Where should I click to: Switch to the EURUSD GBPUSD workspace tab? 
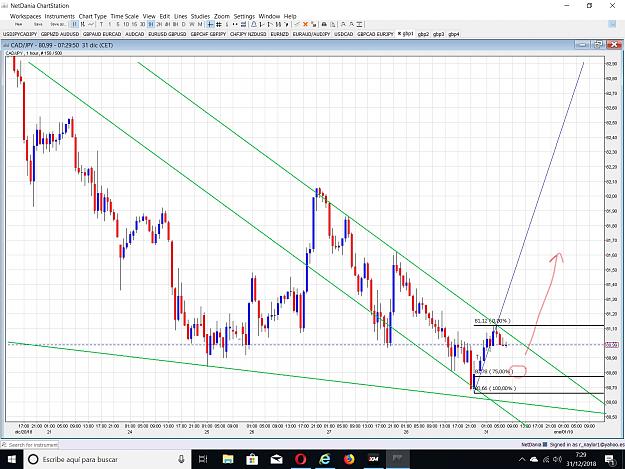(x=167, y=34)
